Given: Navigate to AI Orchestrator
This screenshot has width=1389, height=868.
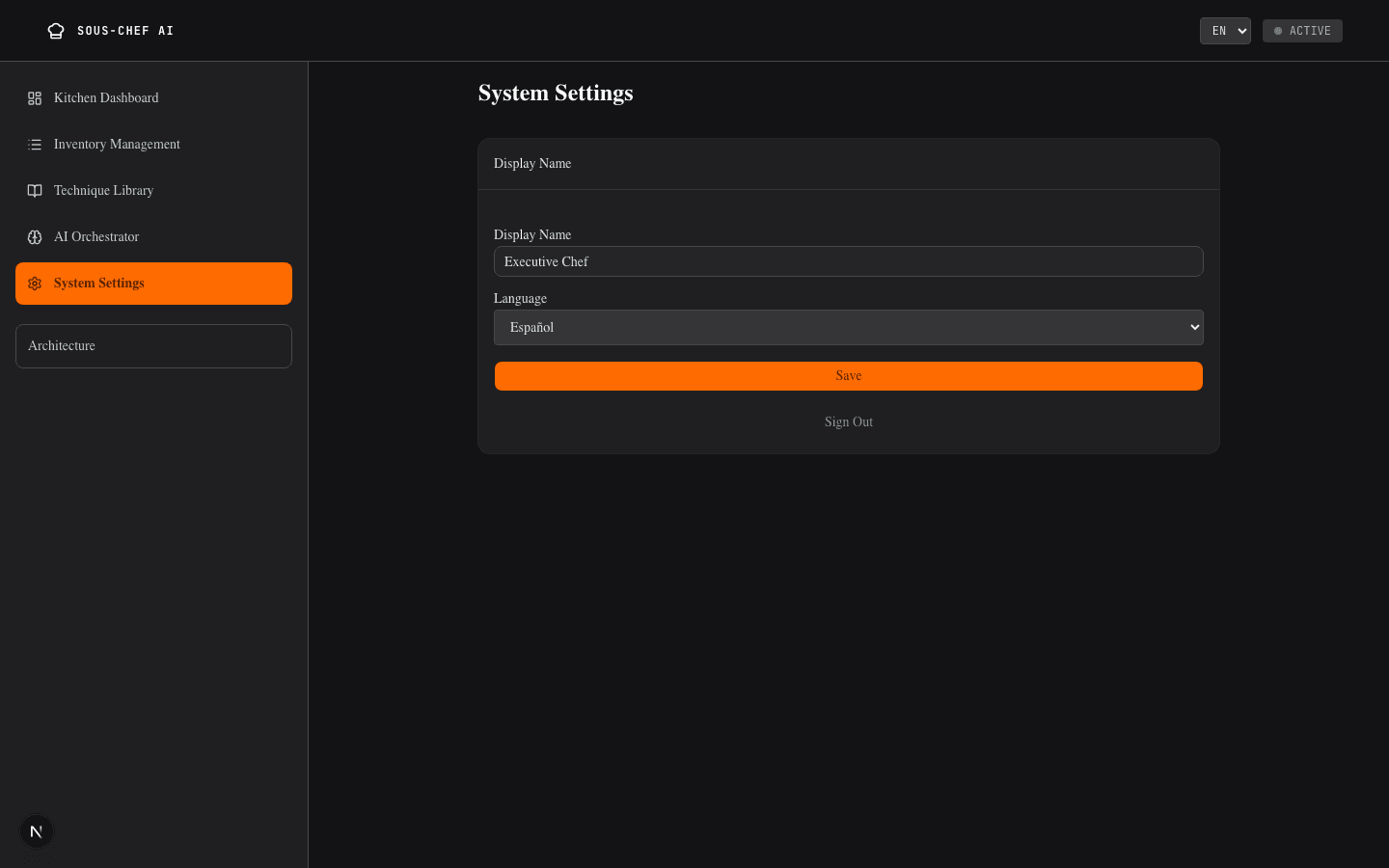Looking at the screenshot, I should [x=153, y=237].
